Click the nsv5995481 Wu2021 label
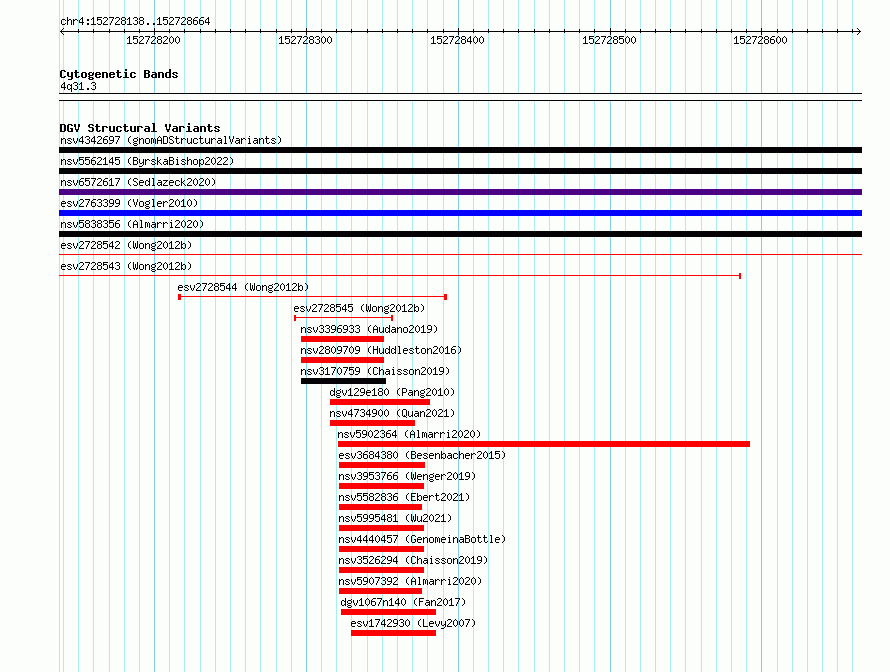This screenshot has width=890, height=672. pos(395,518)
